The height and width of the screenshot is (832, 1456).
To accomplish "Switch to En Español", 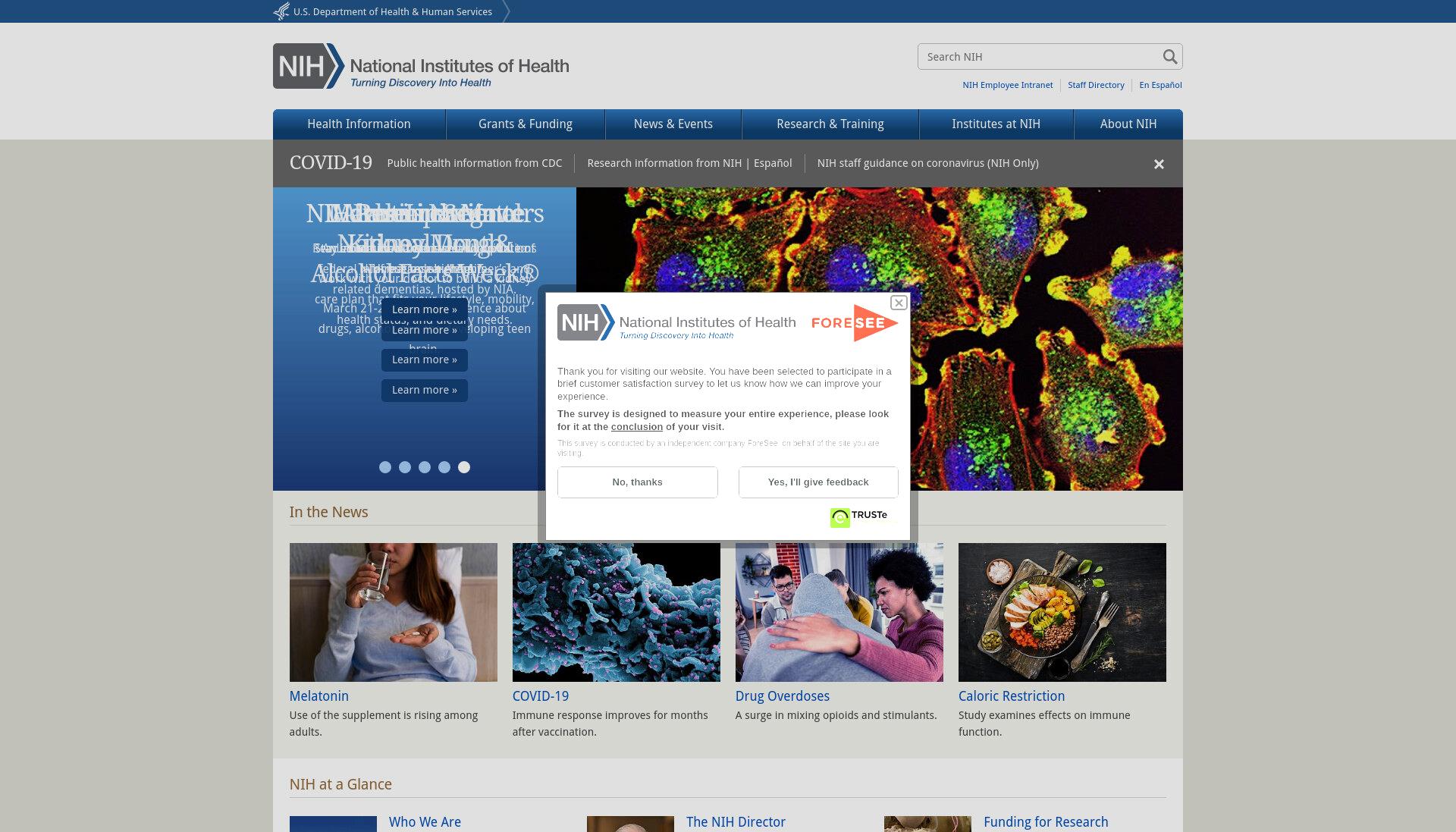I will pos(1160,85).
